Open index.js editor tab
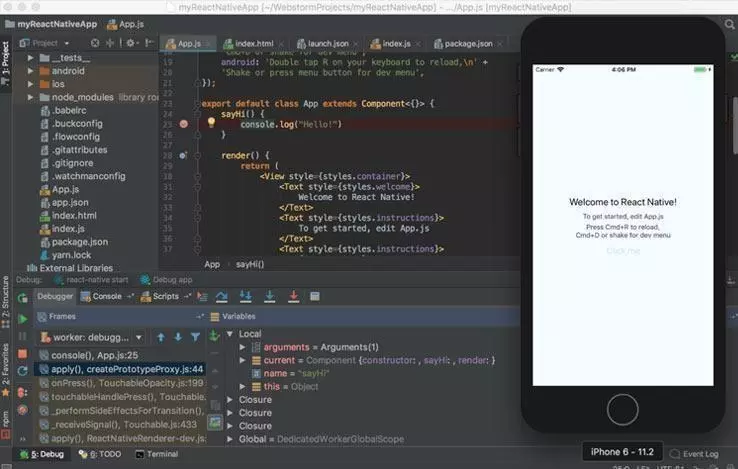Image resolution: width=738 pixels, height=469 pixels. tap(396, 43)
